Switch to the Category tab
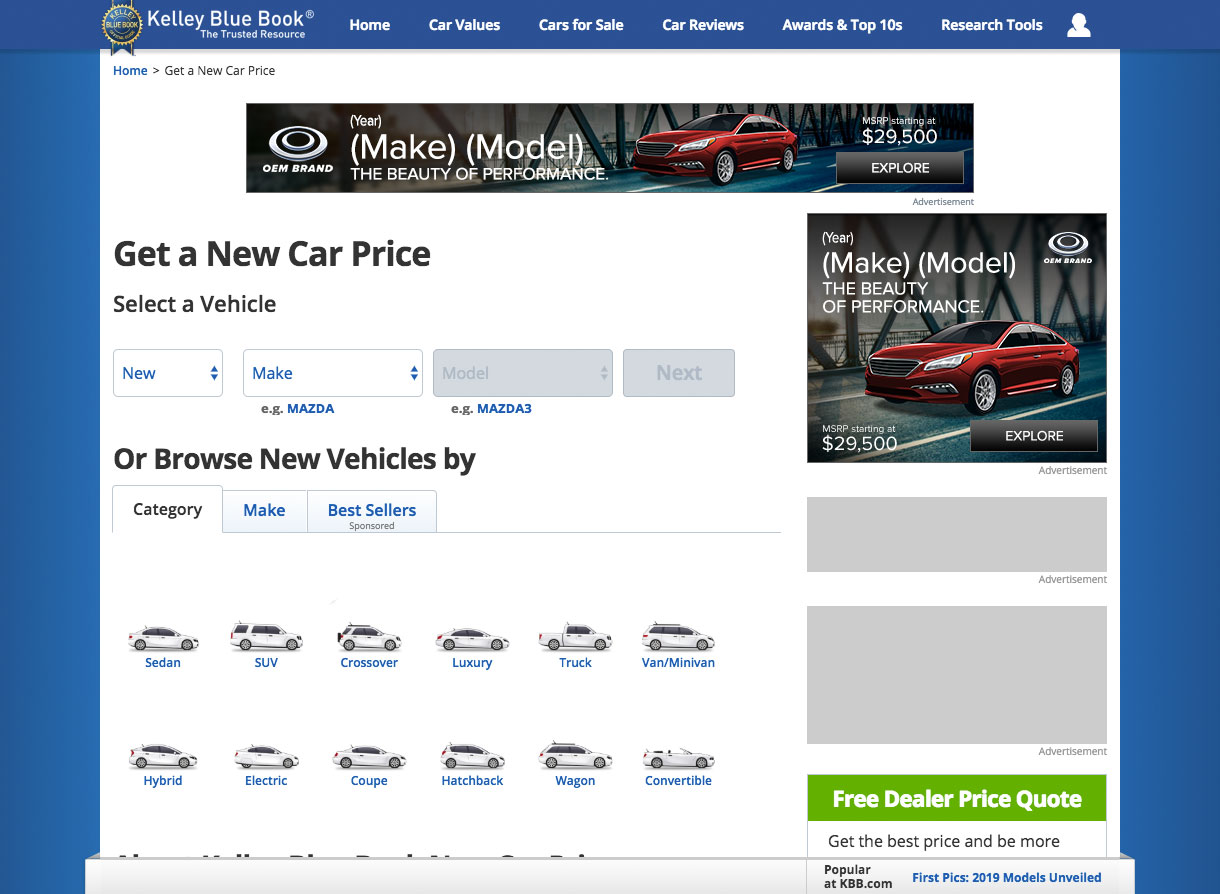Screen dimensions: 1220x894 pyautogui.click(x=168, y=509)
